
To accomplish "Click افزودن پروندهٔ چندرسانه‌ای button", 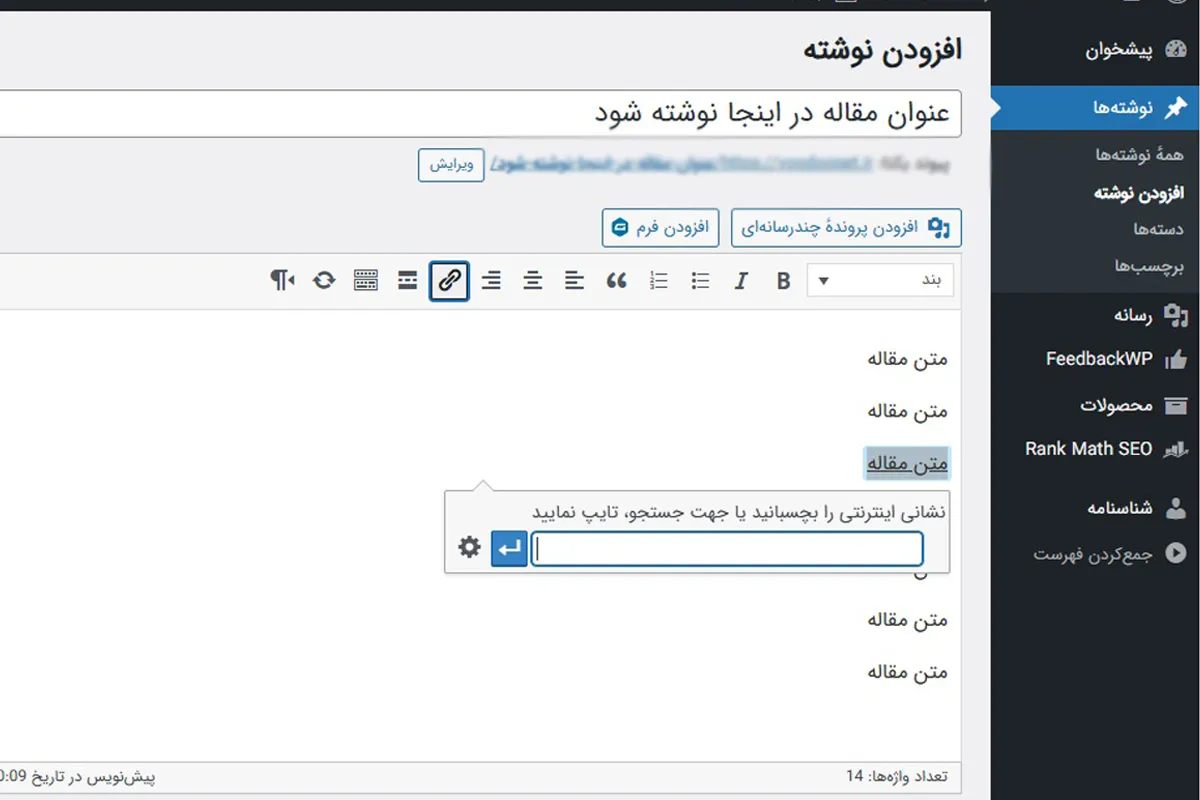I will click(846, 228).
